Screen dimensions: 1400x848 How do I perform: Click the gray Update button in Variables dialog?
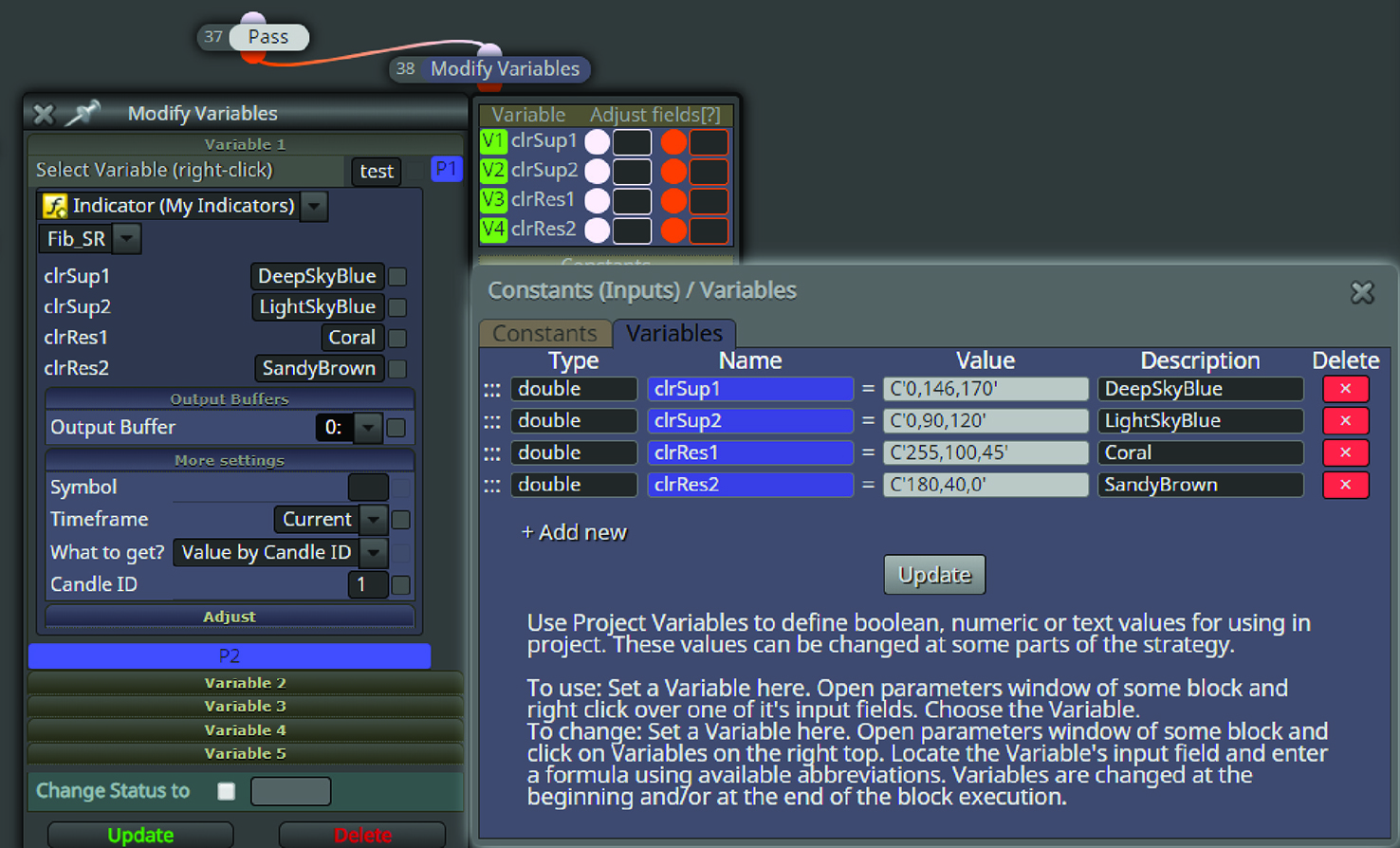pos(934,576)
